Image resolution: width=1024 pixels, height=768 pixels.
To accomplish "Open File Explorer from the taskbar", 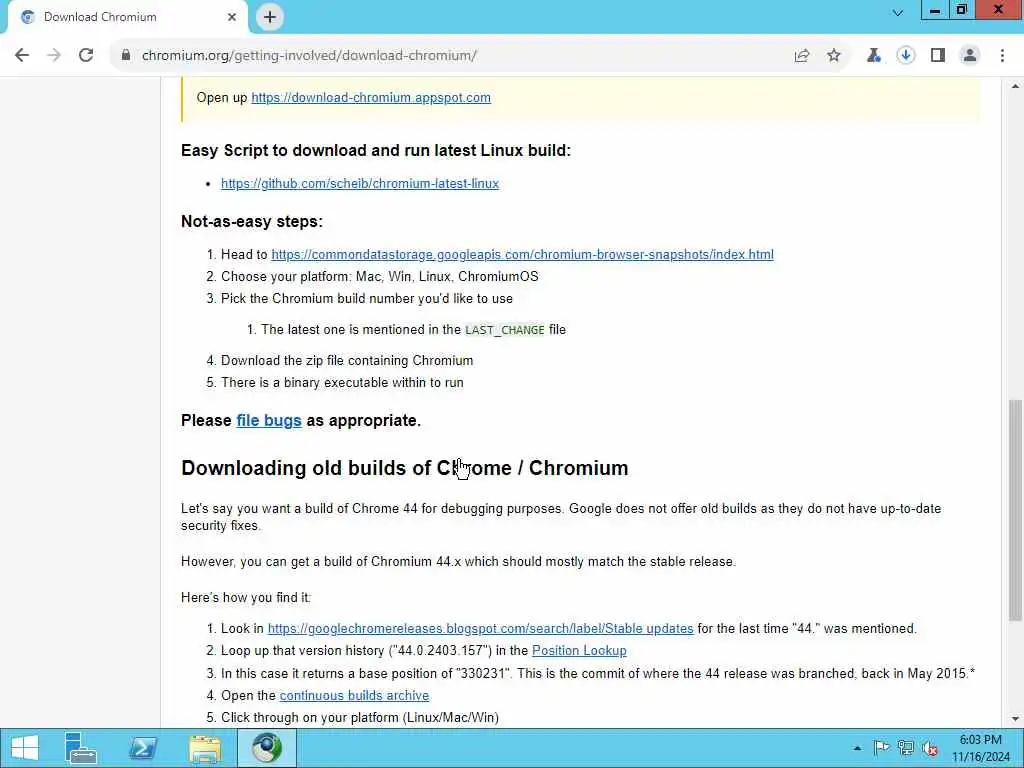I will (x=205, y=748).
